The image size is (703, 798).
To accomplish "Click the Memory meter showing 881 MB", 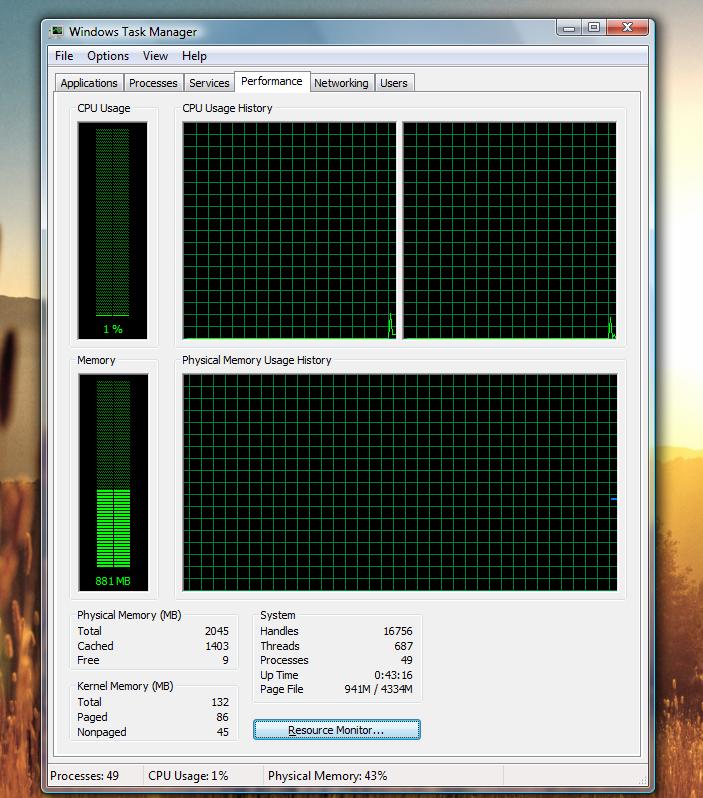I will click(x=113, y=482).
